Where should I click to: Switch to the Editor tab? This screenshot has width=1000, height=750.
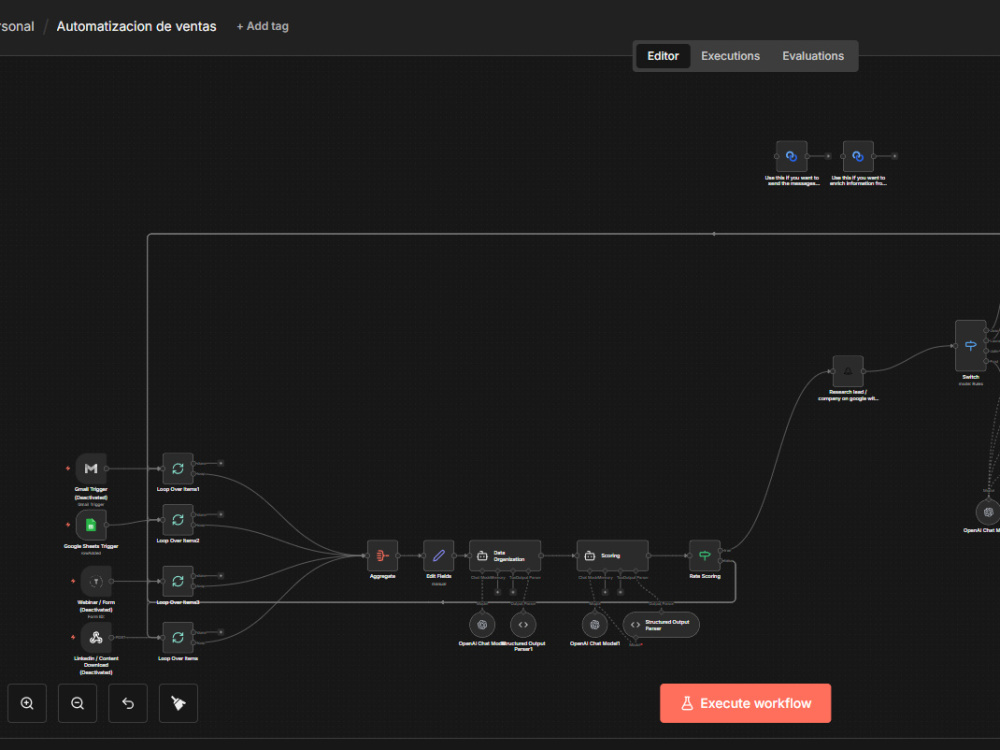(663, 56)
